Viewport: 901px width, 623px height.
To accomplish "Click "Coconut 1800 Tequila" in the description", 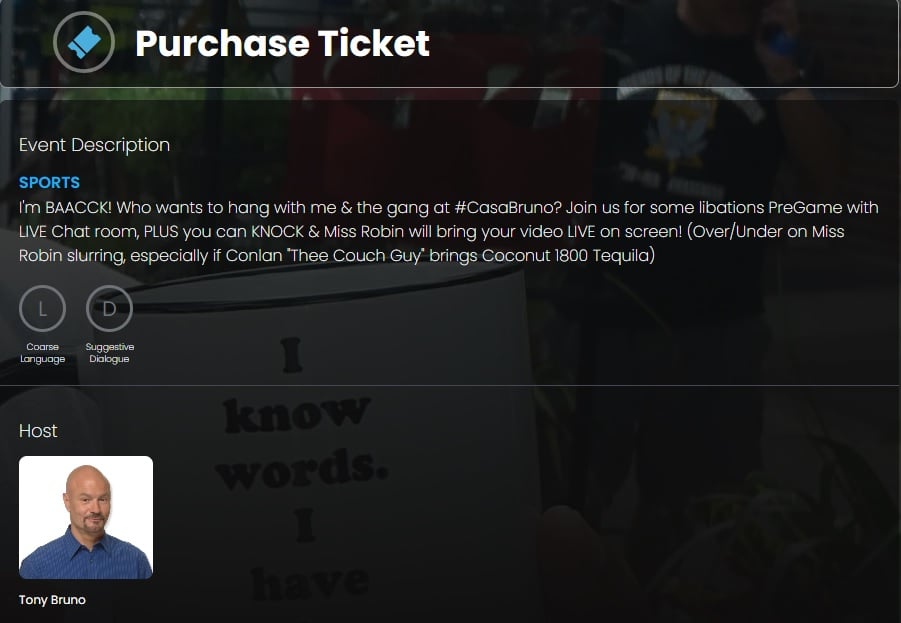I will click(x=566, y=256).
